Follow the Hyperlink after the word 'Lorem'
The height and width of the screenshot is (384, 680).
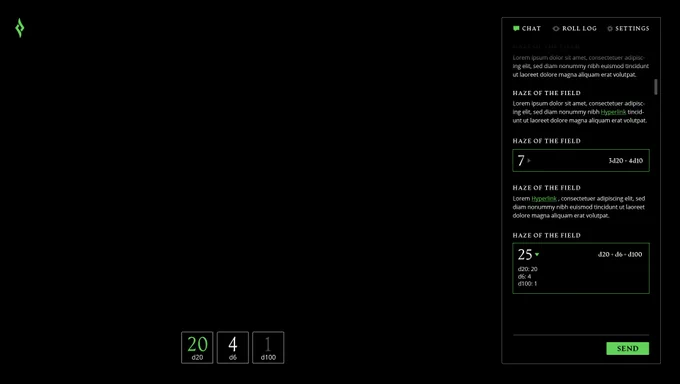click(544, 199)
